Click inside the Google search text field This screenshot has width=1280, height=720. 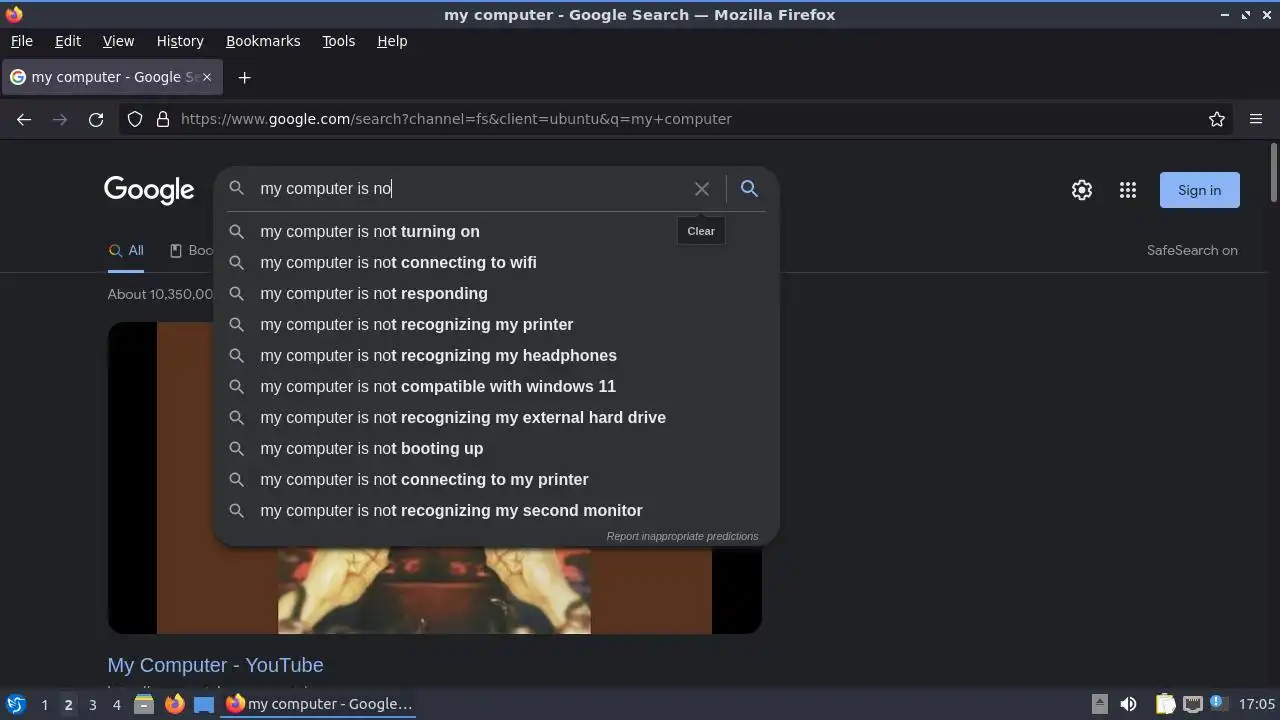[x=470, y=189]
